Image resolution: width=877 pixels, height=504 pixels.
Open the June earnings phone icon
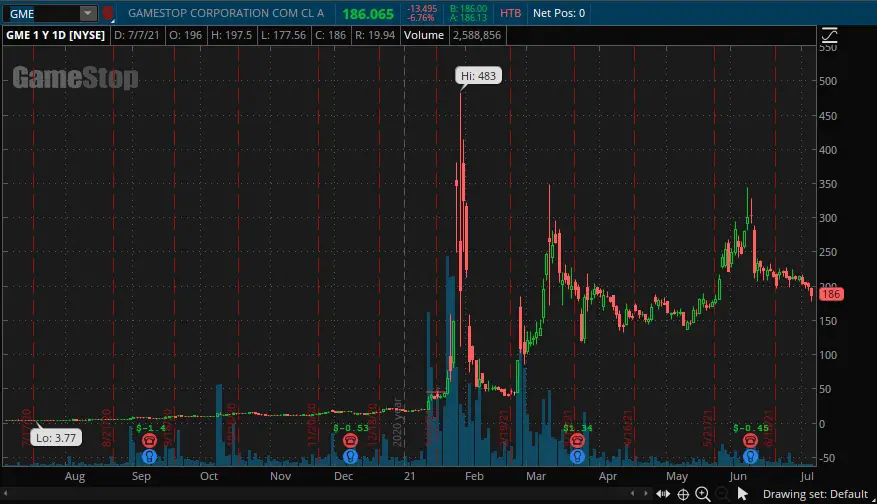point(750,440)
